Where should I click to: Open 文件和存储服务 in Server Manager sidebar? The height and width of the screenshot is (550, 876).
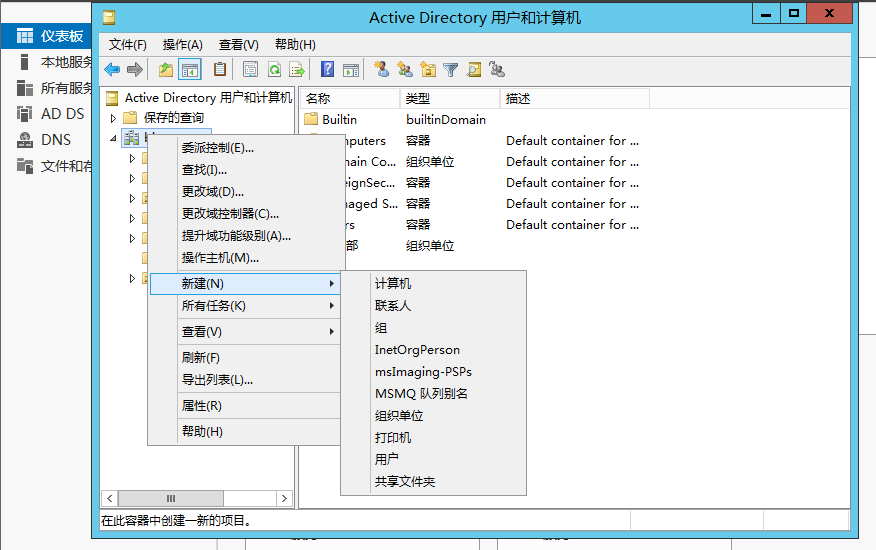[54, 166]
